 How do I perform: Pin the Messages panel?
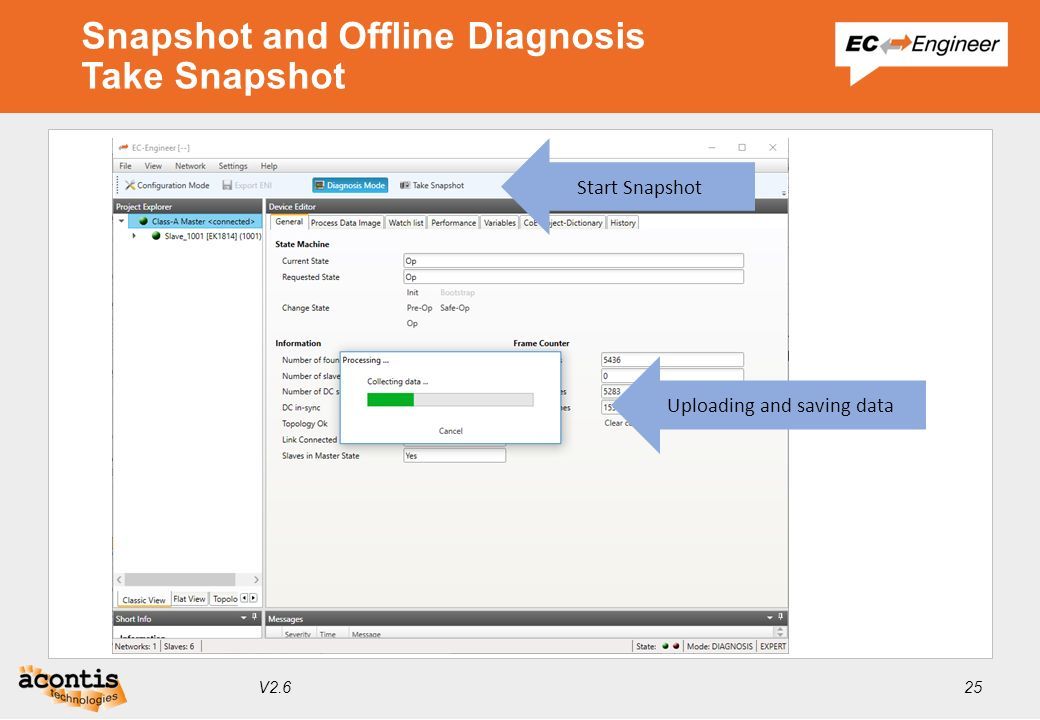point(781,617)
